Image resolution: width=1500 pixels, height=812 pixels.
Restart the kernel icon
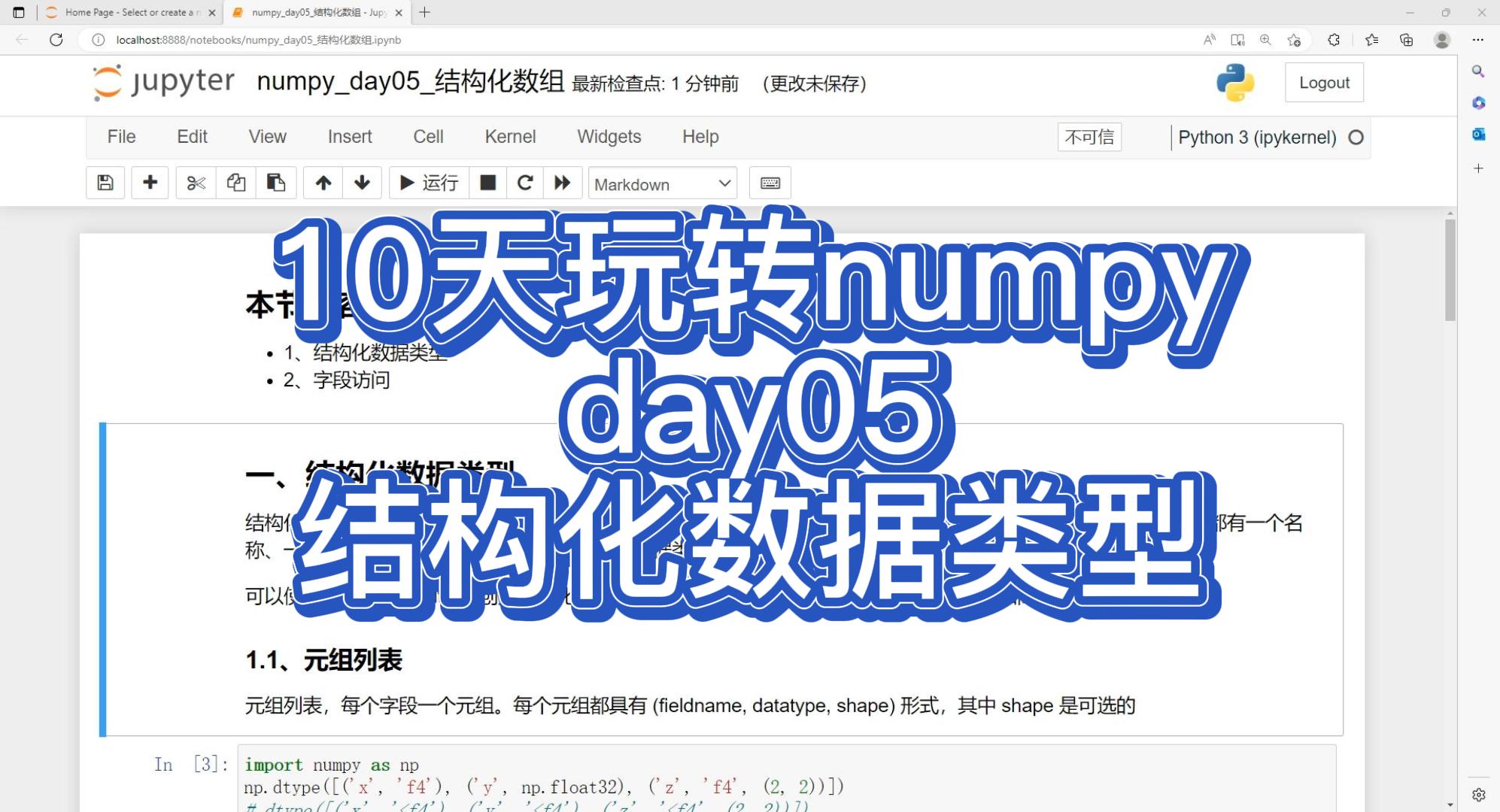pos(525,183)
